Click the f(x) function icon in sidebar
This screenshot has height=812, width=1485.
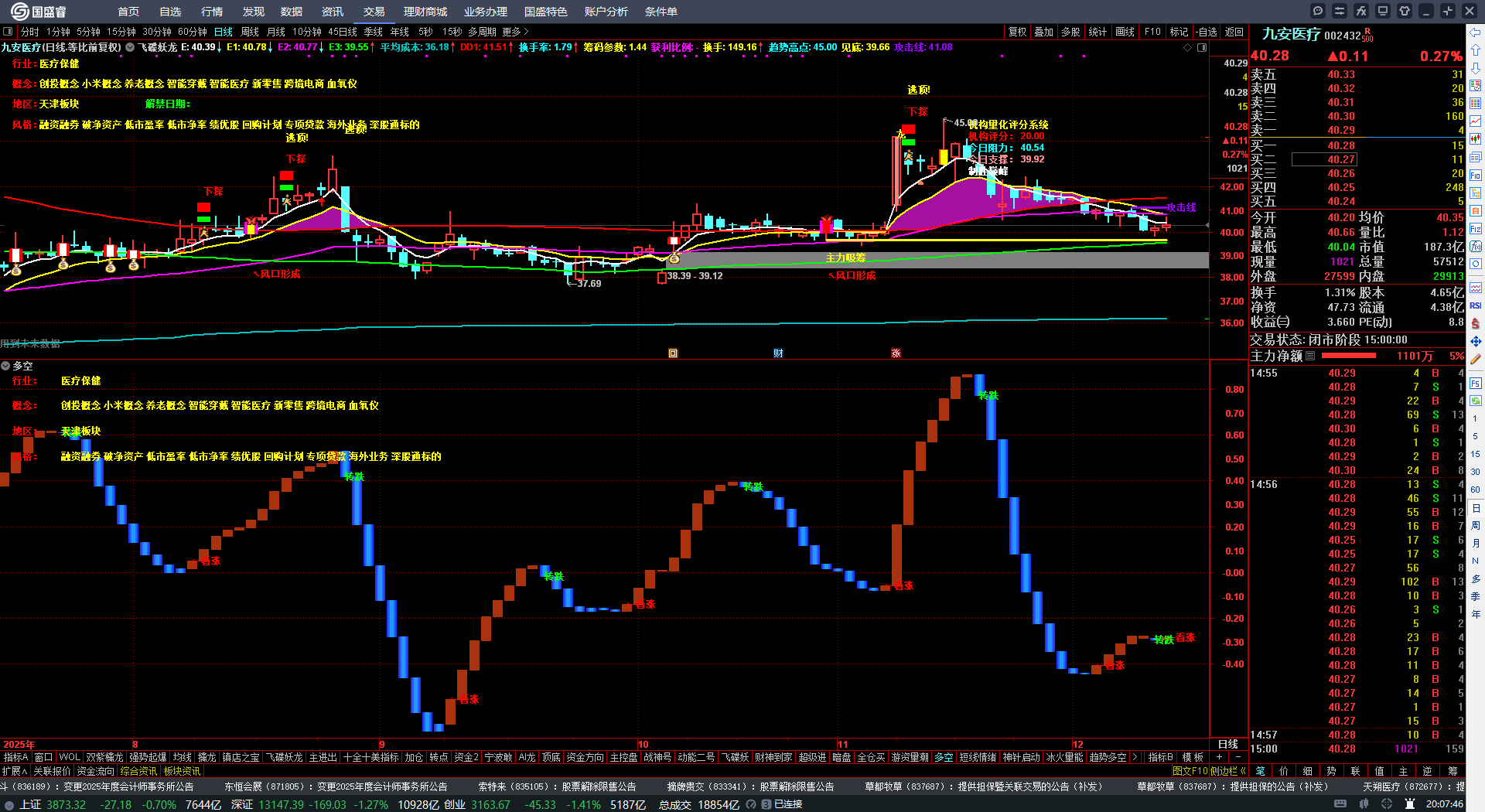[x=1476, y=246]
